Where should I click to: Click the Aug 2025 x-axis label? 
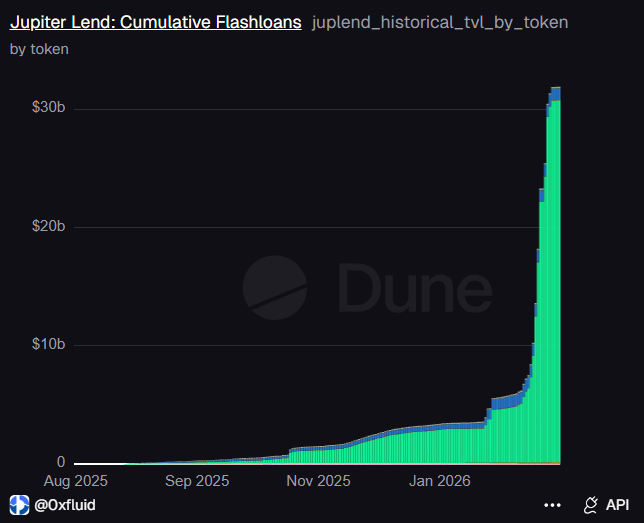click(x=76, y=481)
